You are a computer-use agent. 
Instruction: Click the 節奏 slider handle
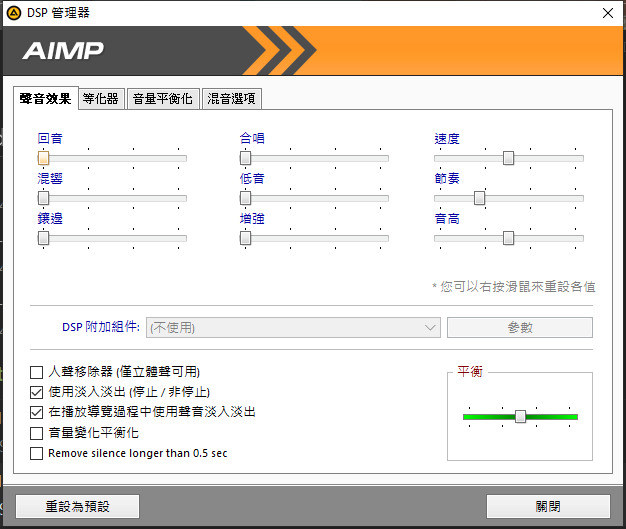pos(479,198)
